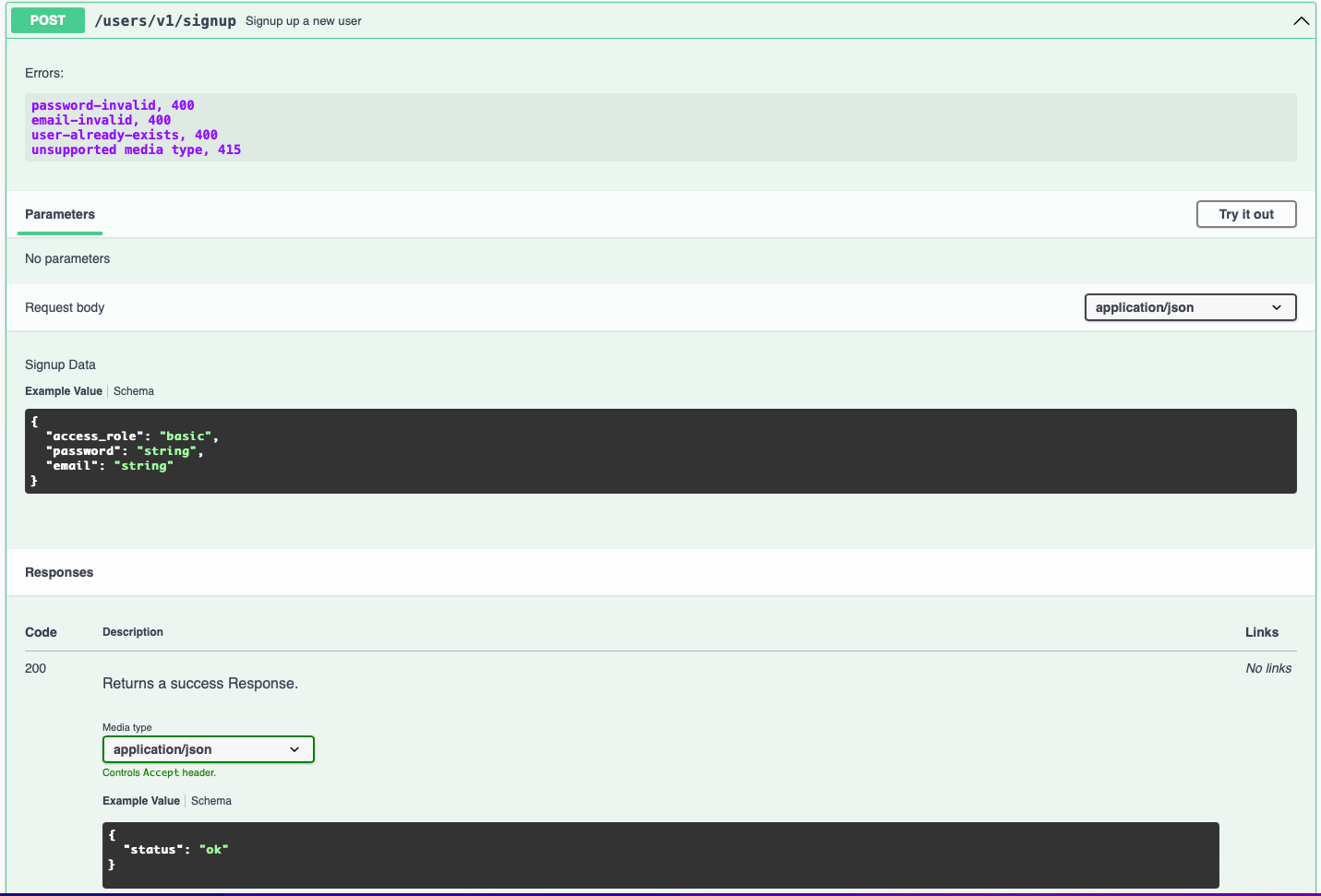Click the 'Signup up a new user' summary
Screen dimensions: 1321x896
[x=304, y=20]
